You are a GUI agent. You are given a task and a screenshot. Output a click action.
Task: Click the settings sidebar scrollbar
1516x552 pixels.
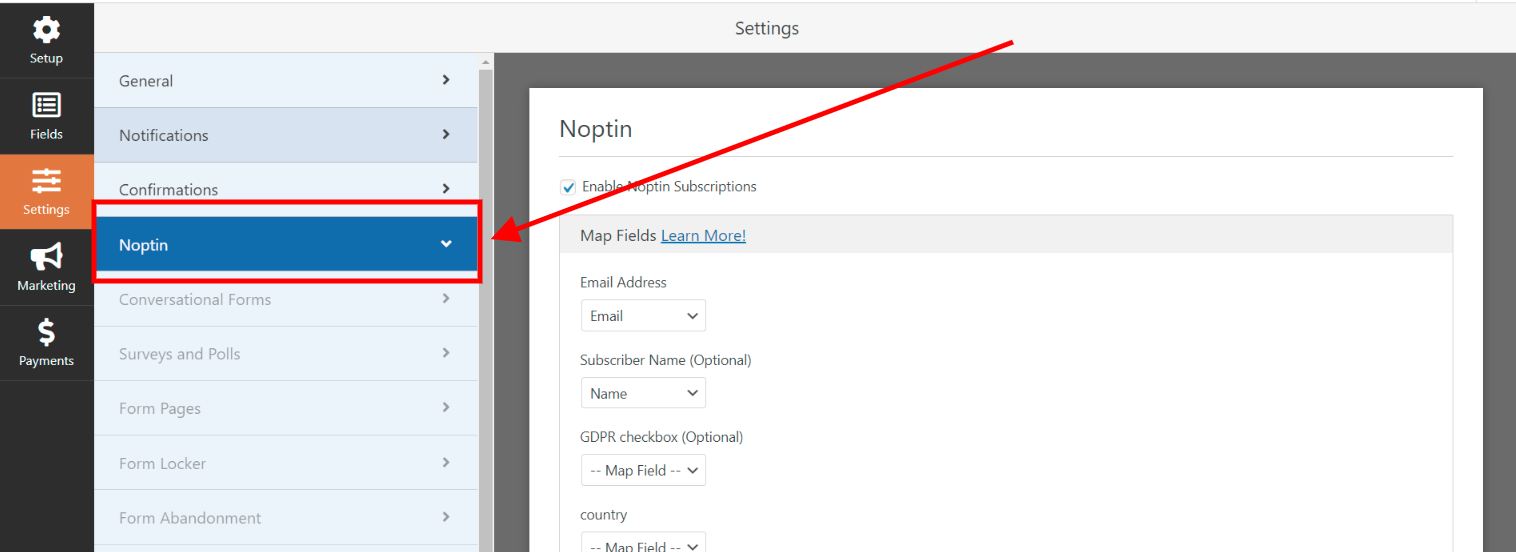[x=486, y=310]
